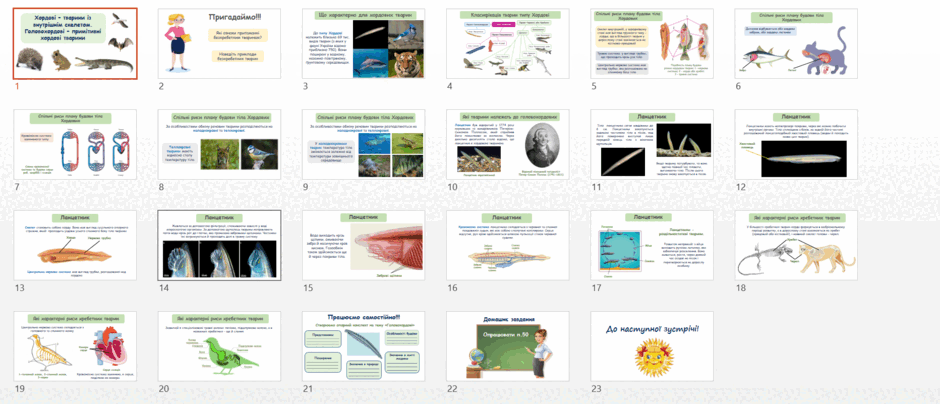Select slide 17 with lancelet life cycle diagram
The width and height of the screenshot is (940, 404).
[652, 245]
